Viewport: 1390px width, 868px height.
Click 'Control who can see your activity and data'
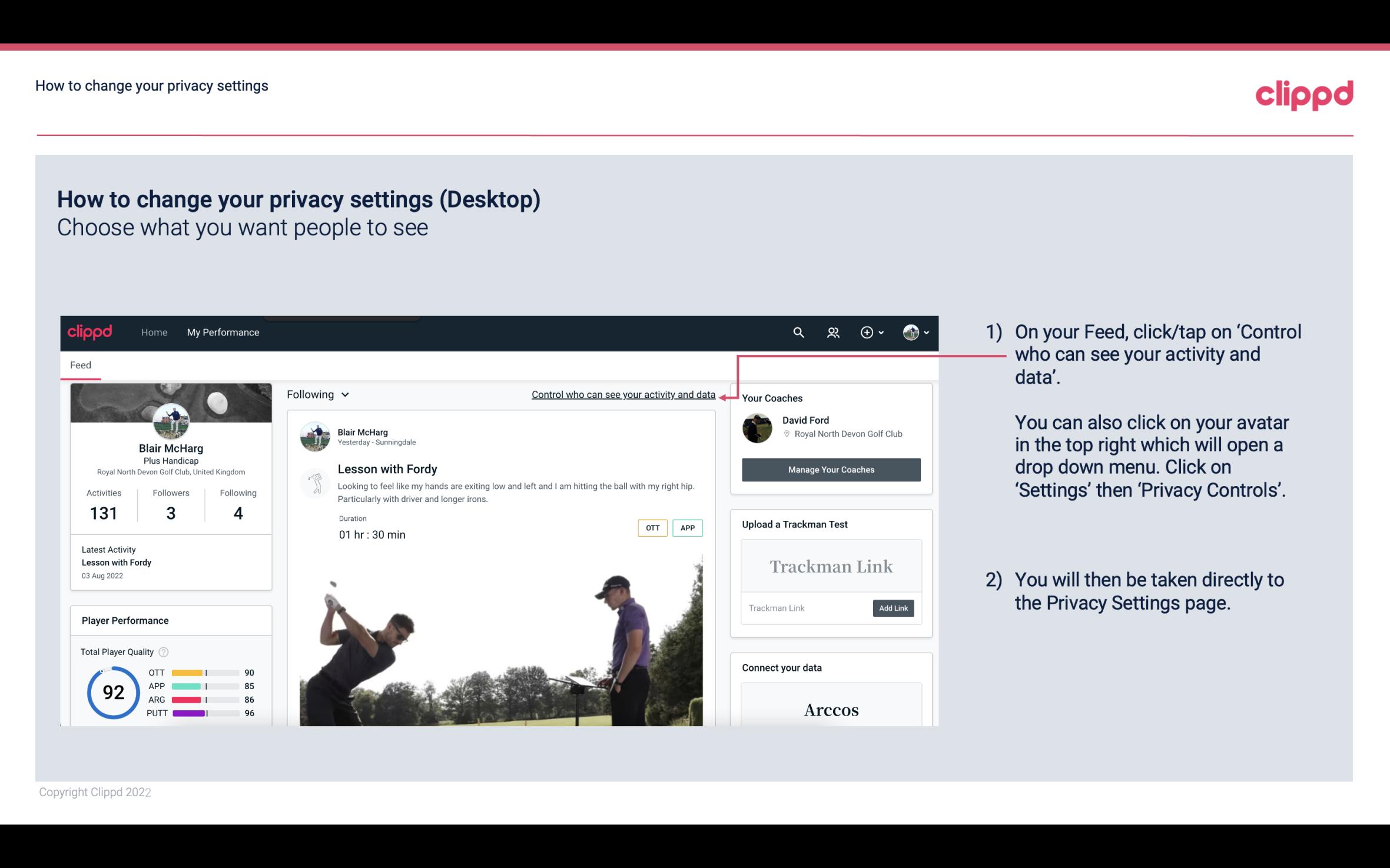pyautogui.click(x=623, y=393)
